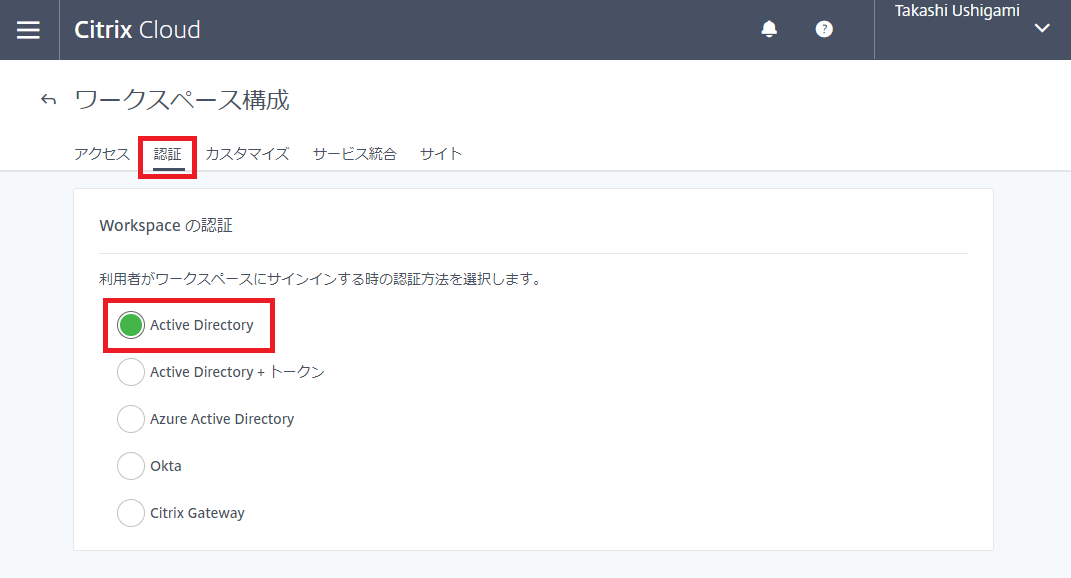
Task: Pick Citrix Gateway authentication
Action: [x=130, y=512]
